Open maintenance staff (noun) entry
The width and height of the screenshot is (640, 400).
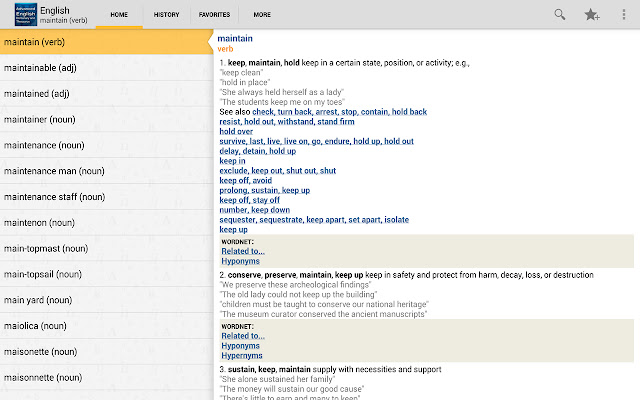tap(50, 197)
